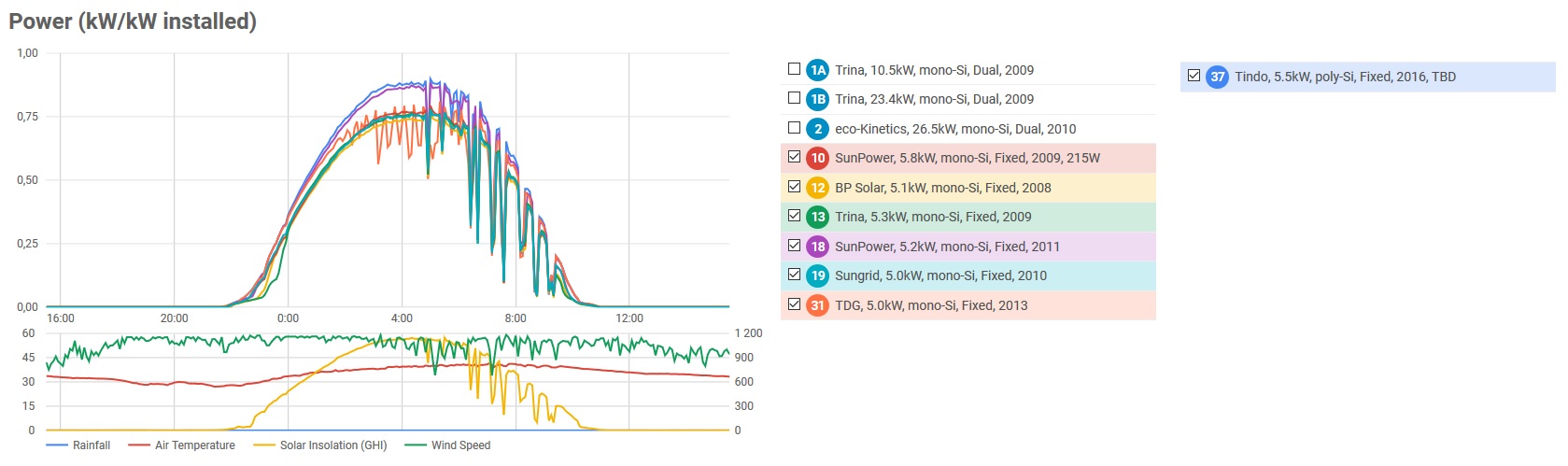This screenshot has width=1568, height=466.
Task: Tick the Trina 23.4kW Dual checkbox
Action: pos(794,97)
